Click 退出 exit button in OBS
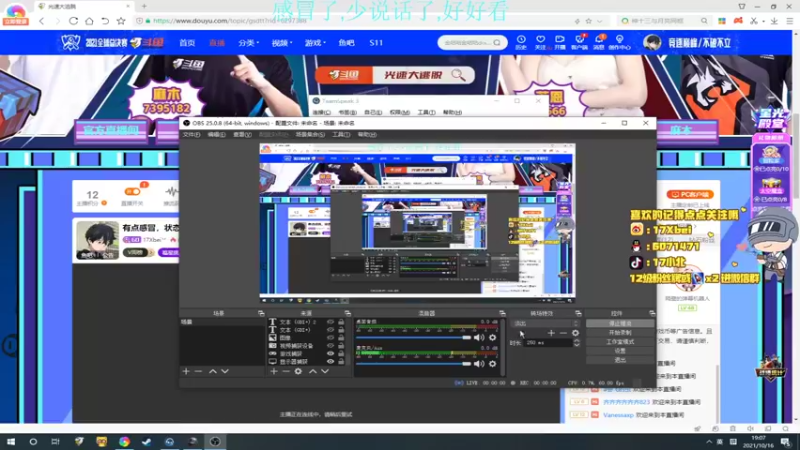The width and height of the screenshot is (800, 450). pos(620,360)
